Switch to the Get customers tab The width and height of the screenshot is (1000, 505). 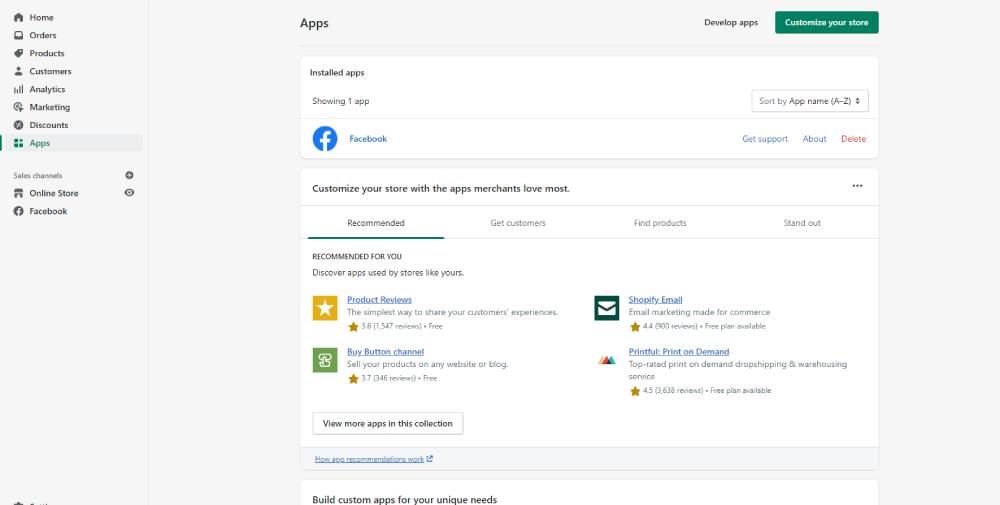click(x=518, y=223)
